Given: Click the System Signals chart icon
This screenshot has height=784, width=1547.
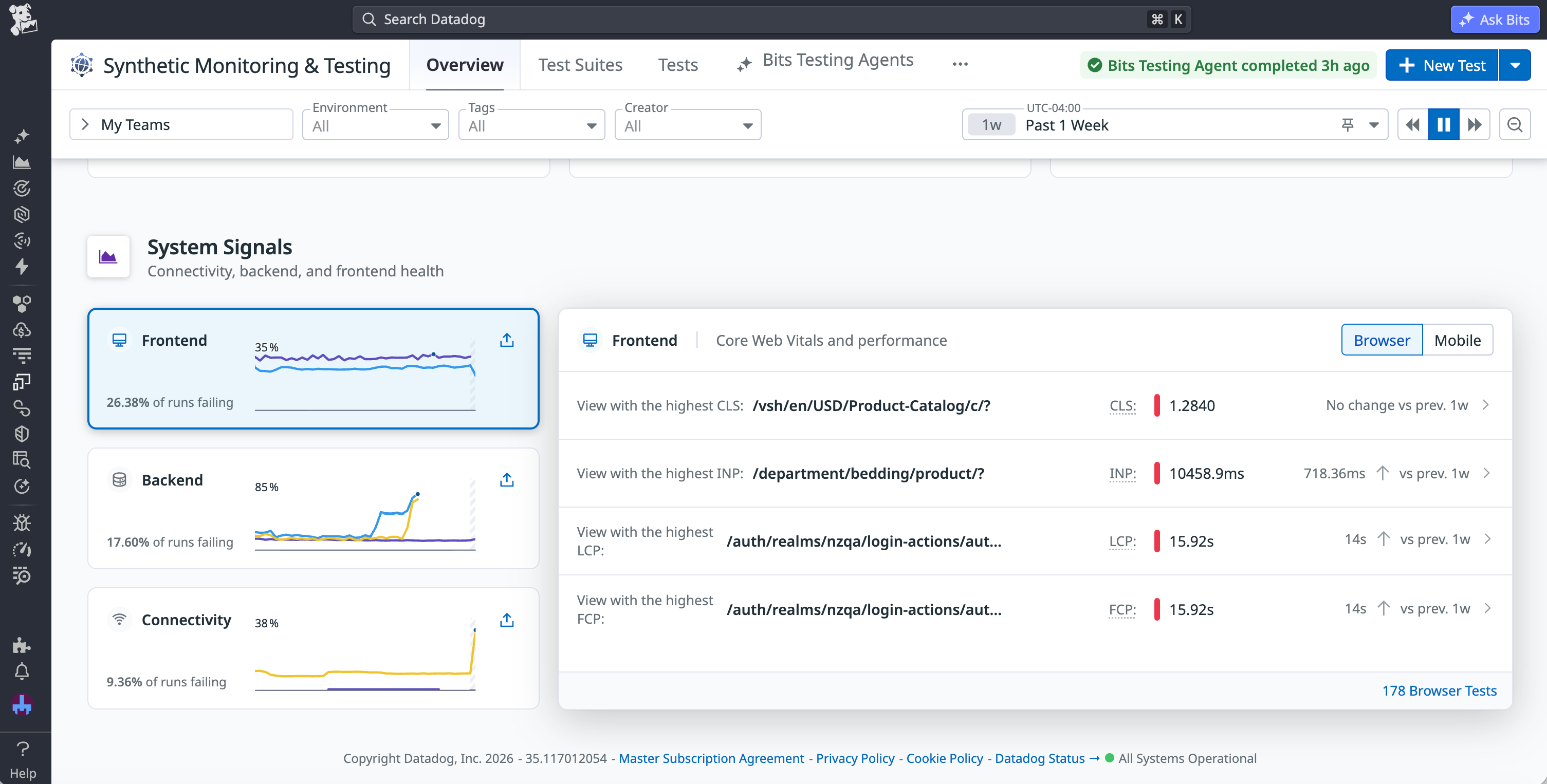Looking at the screenshot, I should pyautogui.click(x=108, y=257).
